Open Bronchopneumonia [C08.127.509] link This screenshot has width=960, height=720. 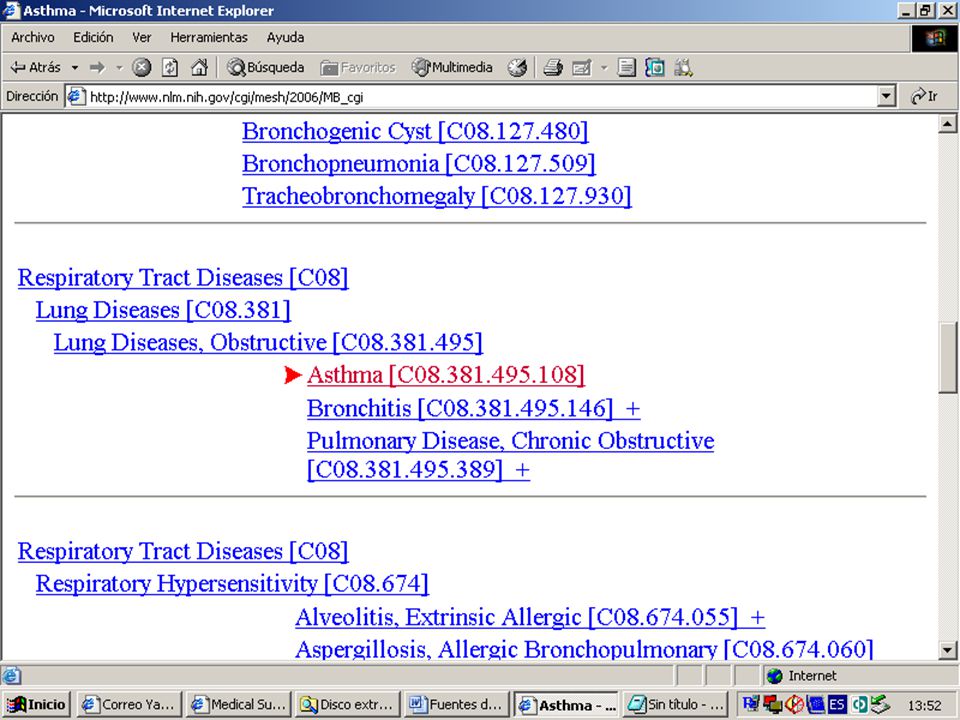click(419, 163)
